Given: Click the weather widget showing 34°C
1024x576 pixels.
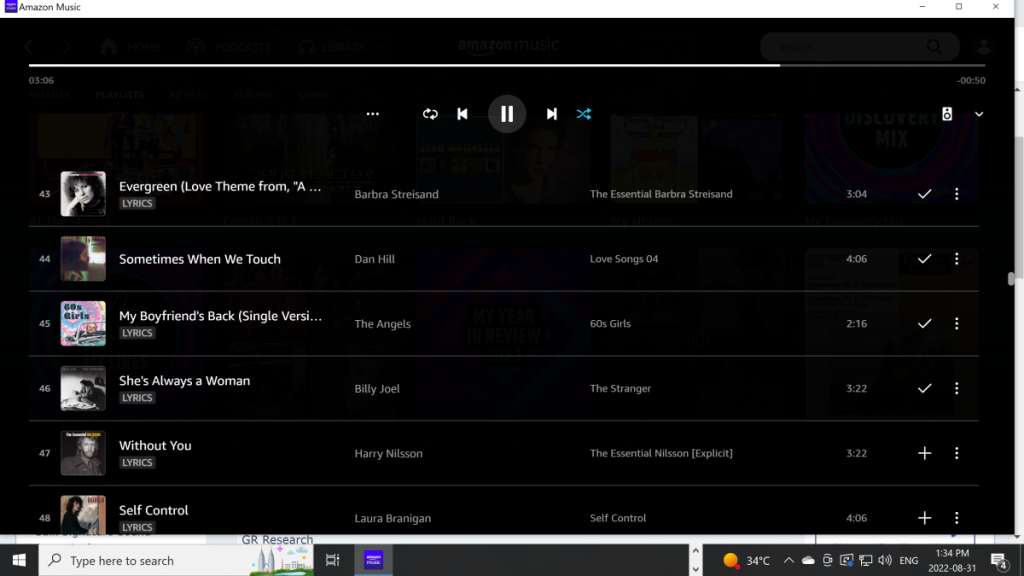Looking at the screenshot, I should (x=746, y=560).
